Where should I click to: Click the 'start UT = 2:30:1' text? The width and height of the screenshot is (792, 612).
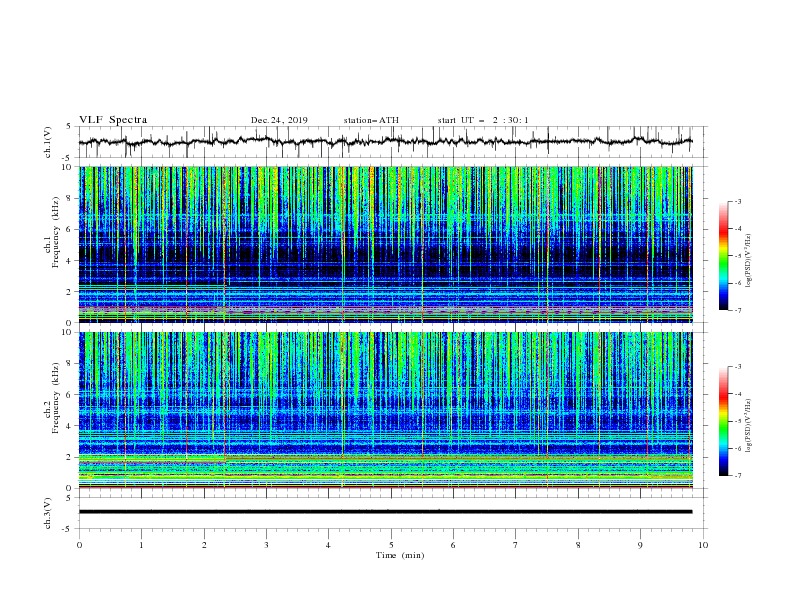click(x=483, y=120)
